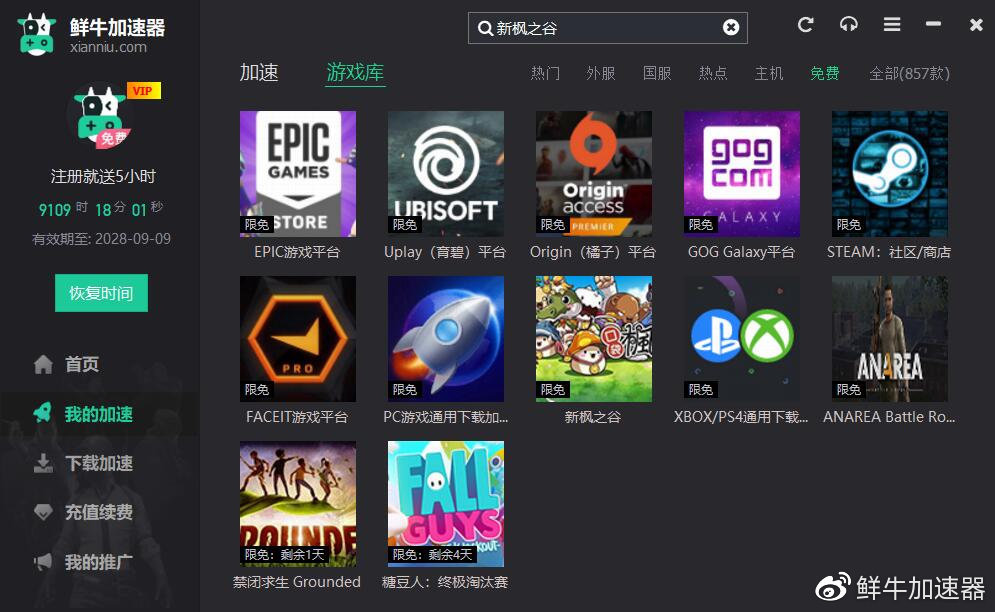Open 我的加速 in sidebar
Viewport: 995px width, 612px height.
pyautogui.click(x=99, y=414)
